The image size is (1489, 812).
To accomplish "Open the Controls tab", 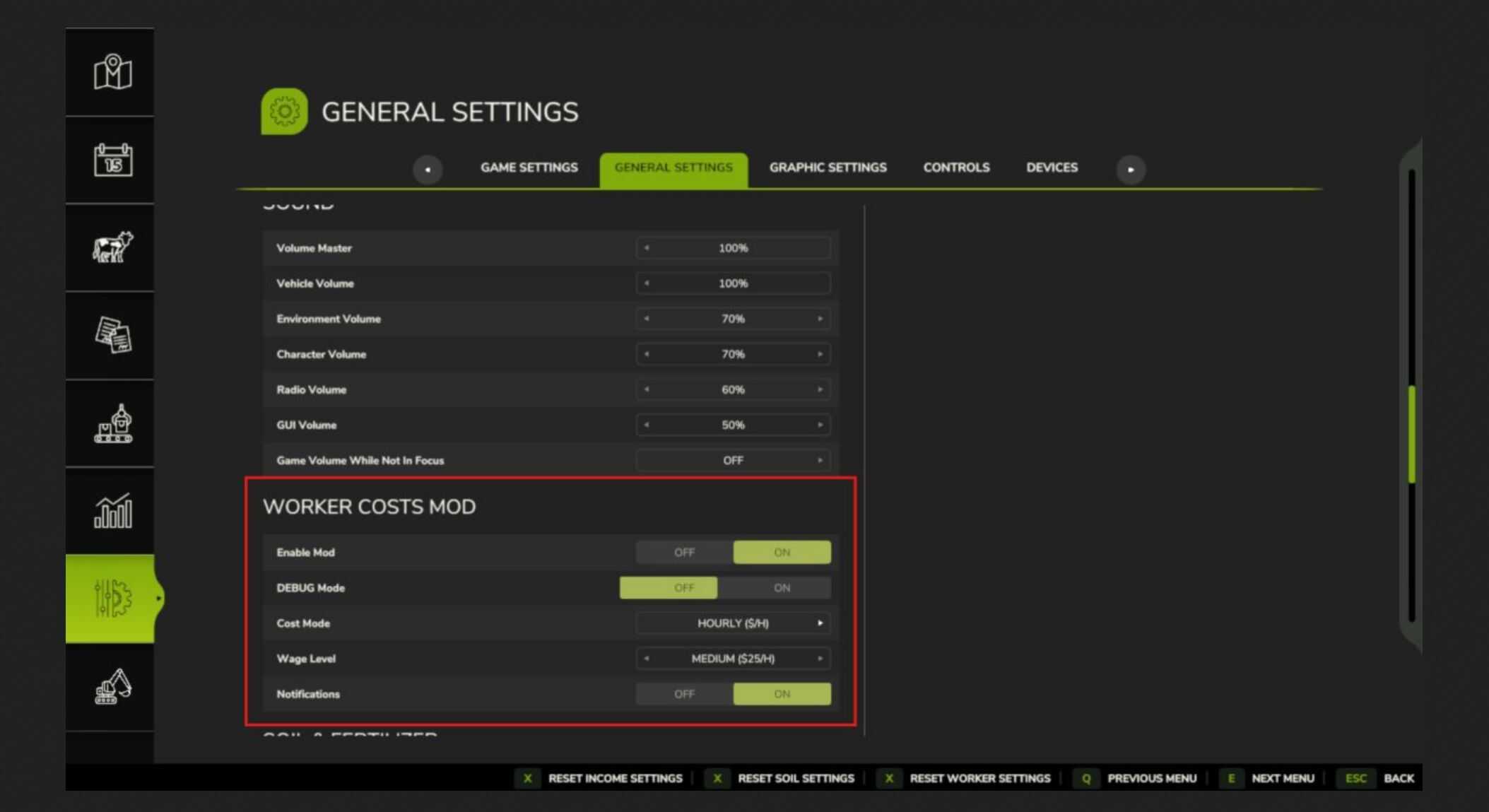I will 956,167.
